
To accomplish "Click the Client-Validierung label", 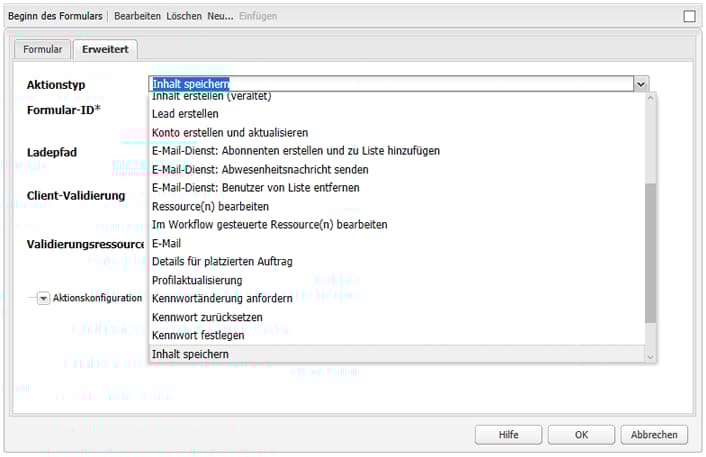I will 76,195.
